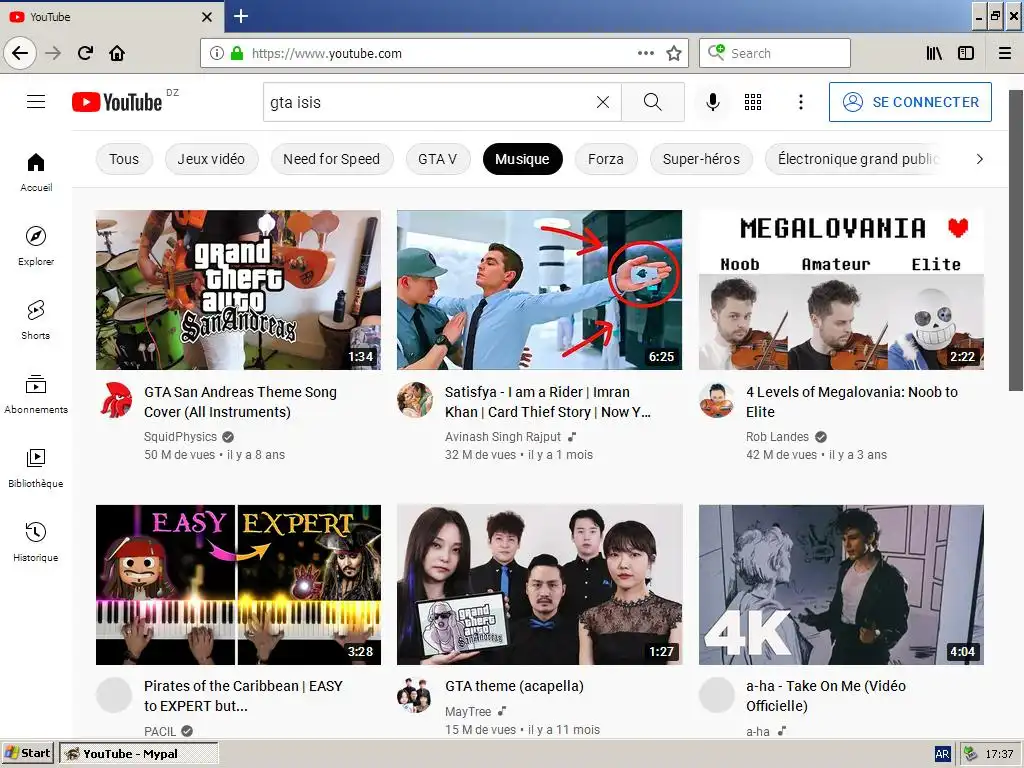The image size is (1024, 768).
Task: Open the Windows Start button
Action: point(27,753)
